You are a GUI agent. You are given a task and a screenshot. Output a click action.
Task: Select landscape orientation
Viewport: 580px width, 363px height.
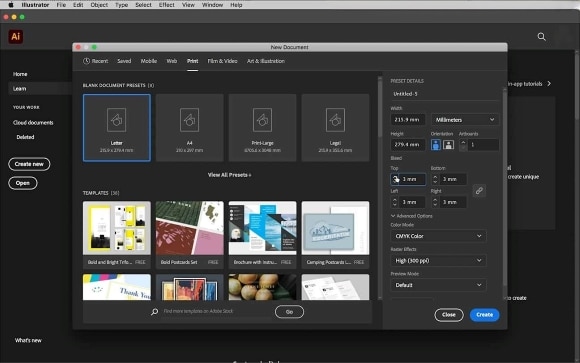448,145
